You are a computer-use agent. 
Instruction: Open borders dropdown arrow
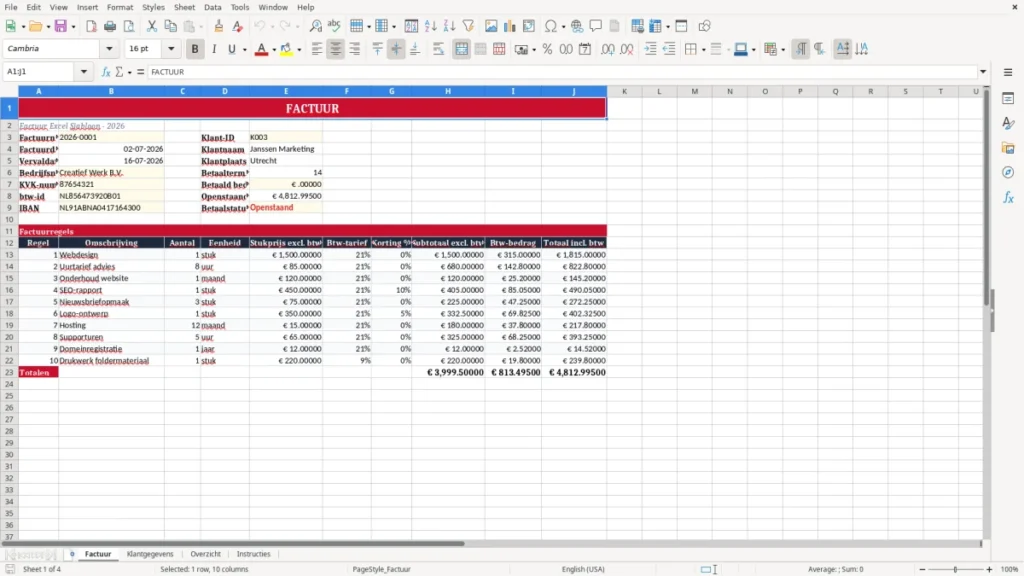703,50
